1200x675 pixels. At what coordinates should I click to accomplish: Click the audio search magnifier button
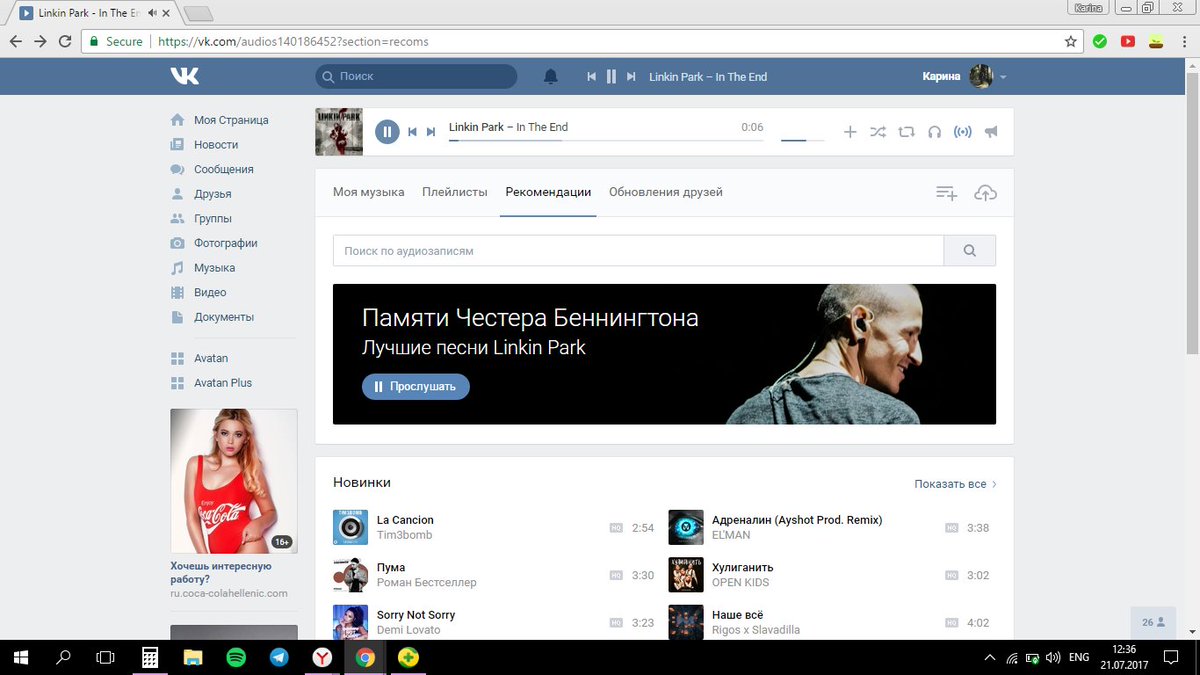click(x=969, y=251)
